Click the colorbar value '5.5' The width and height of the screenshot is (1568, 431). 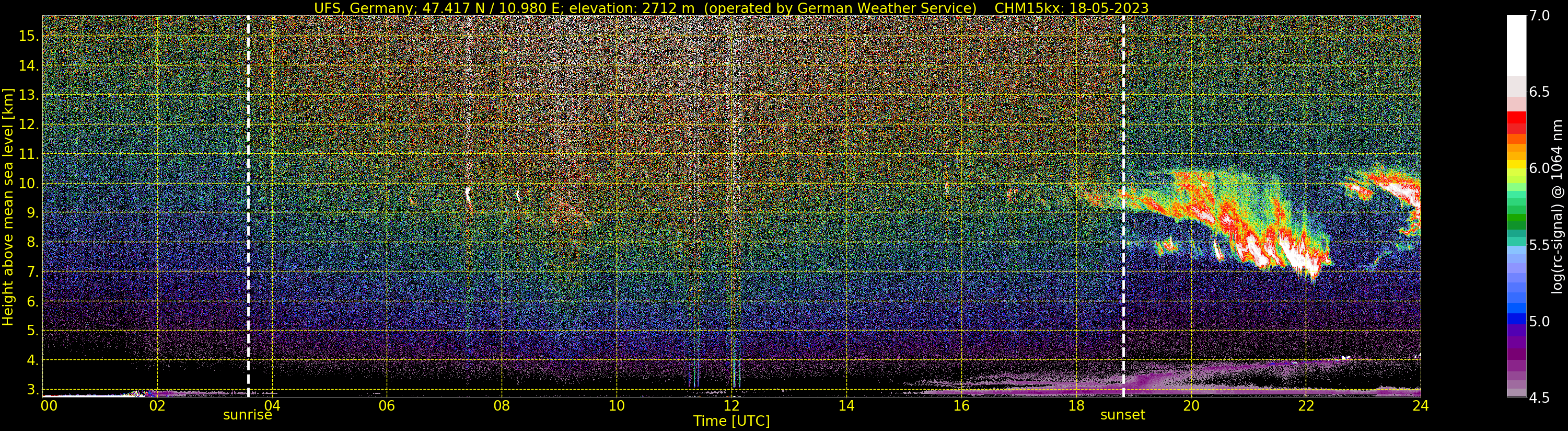pyautogui.click(x=1539, y=245)
